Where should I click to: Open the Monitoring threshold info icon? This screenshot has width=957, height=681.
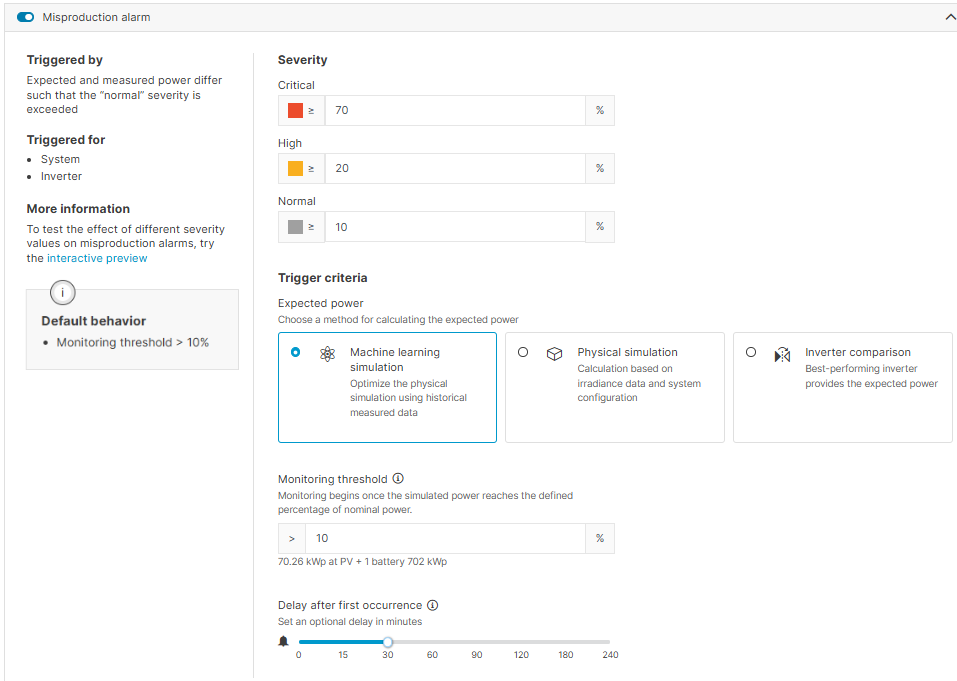click(x=398, y=478)
